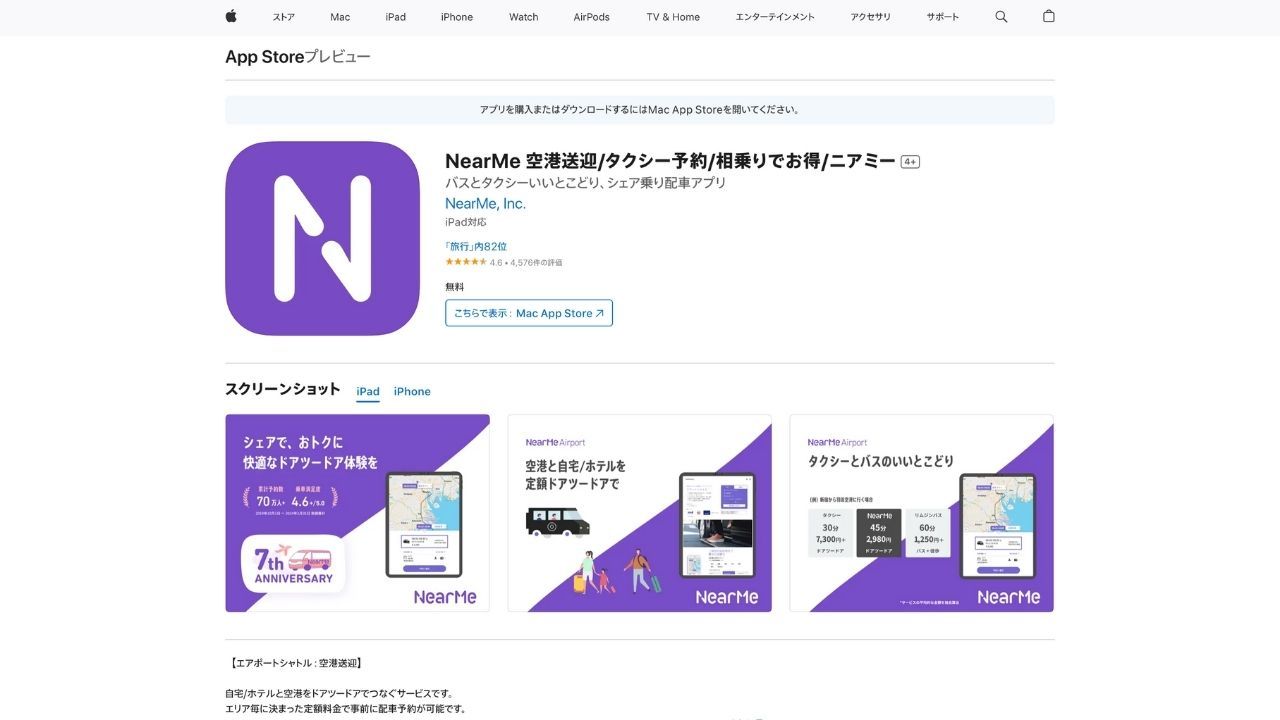This screenshot has width=1280, height=720.
Task: Click the Mac App Store view button
Action: [x=529, y=313]
